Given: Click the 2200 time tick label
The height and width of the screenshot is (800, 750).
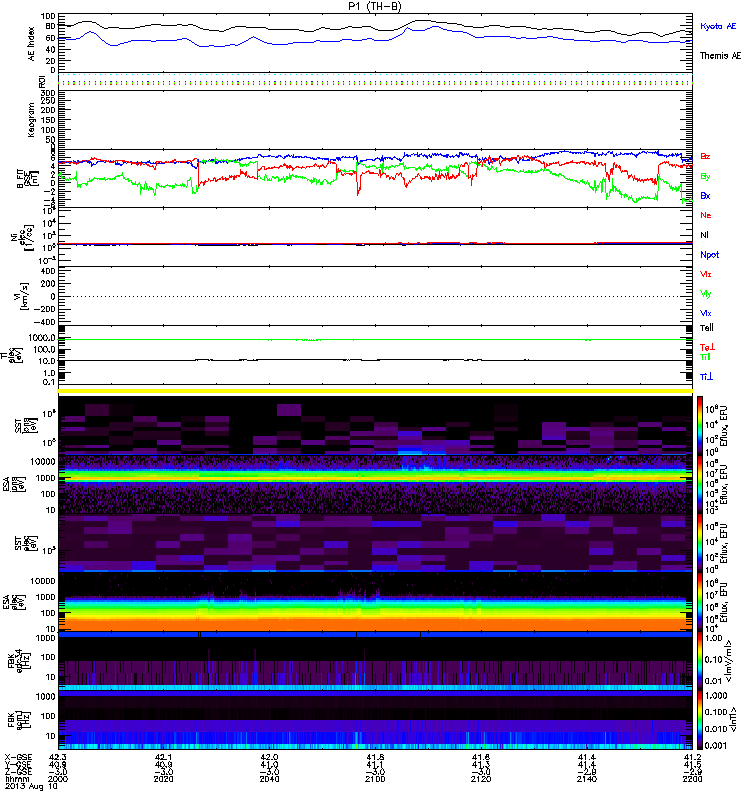Looking at the screenshot, I should [x=692, y=779].
